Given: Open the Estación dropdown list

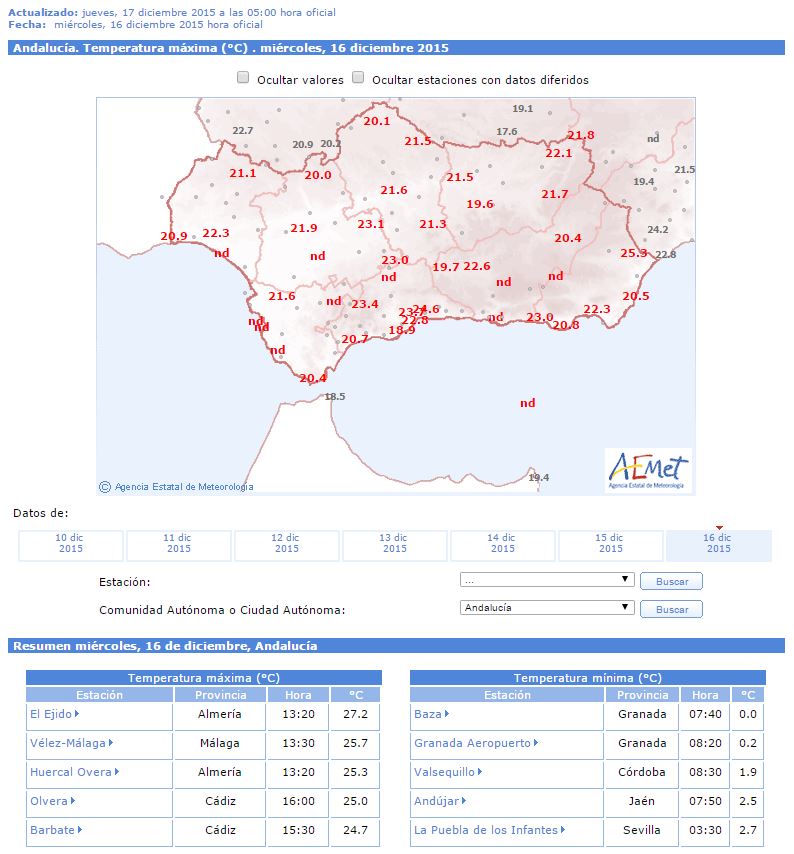Looking at the screenshot, I should point(547,580).
